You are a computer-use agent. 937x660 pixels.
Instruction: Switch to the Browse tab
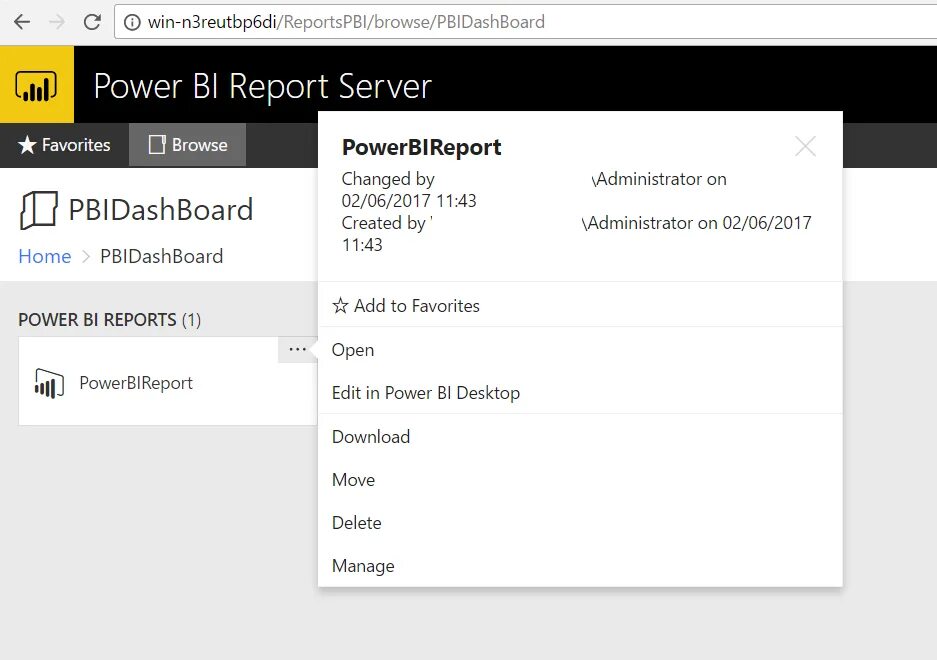click(188, 145)
